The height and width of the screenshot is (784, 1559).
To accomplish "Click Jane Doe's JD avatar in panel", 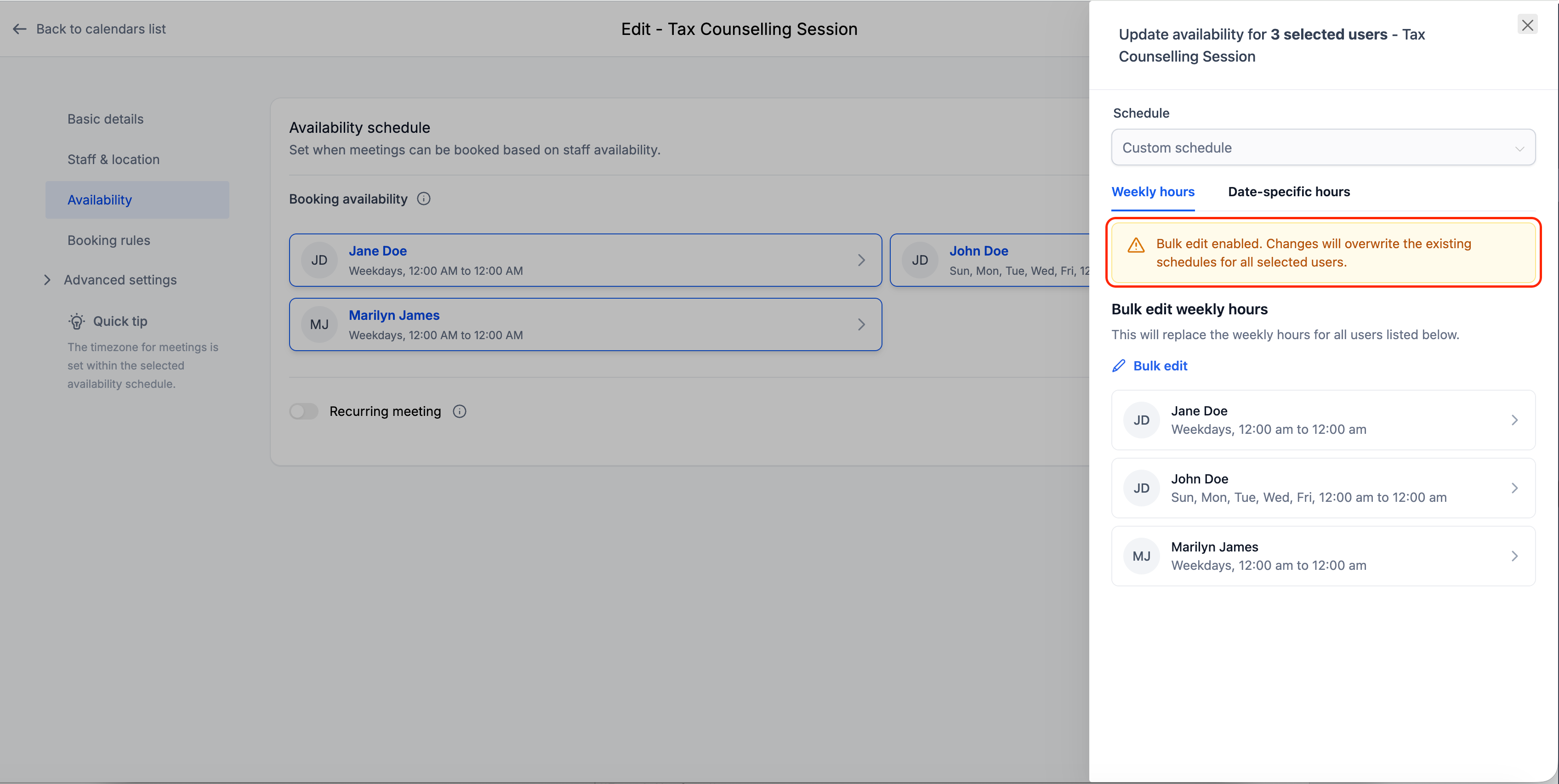I will click(1141, 420).
